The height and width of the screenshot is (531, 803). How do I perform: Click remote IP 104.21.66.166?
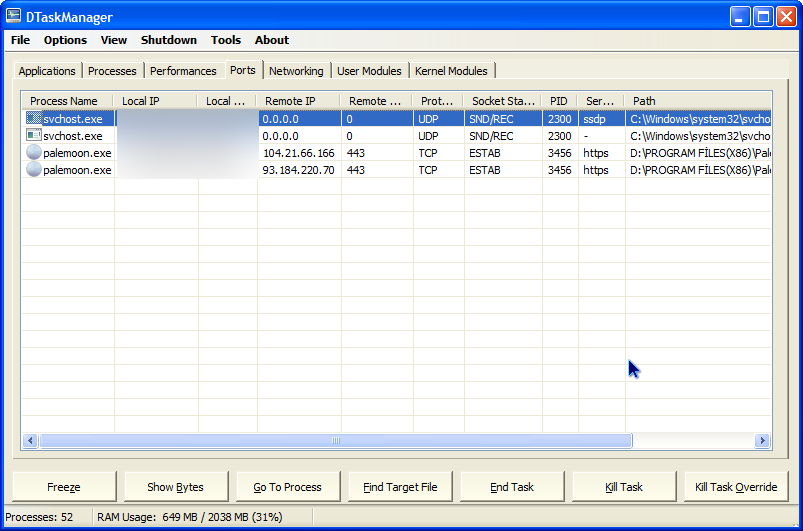(299, 153)
